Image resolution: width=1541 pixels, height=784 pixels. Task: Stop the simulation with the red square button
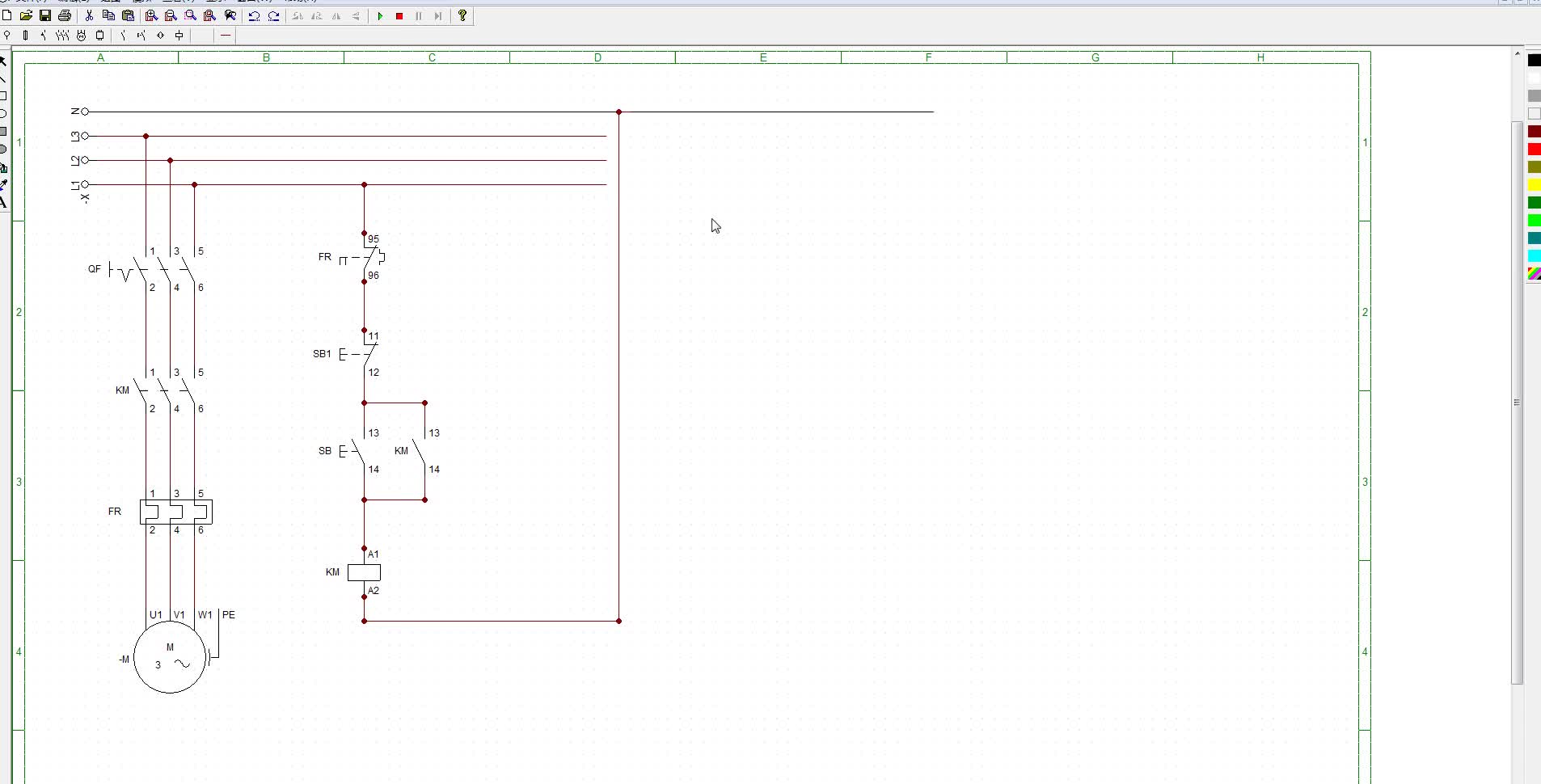(x=399, y=15)
